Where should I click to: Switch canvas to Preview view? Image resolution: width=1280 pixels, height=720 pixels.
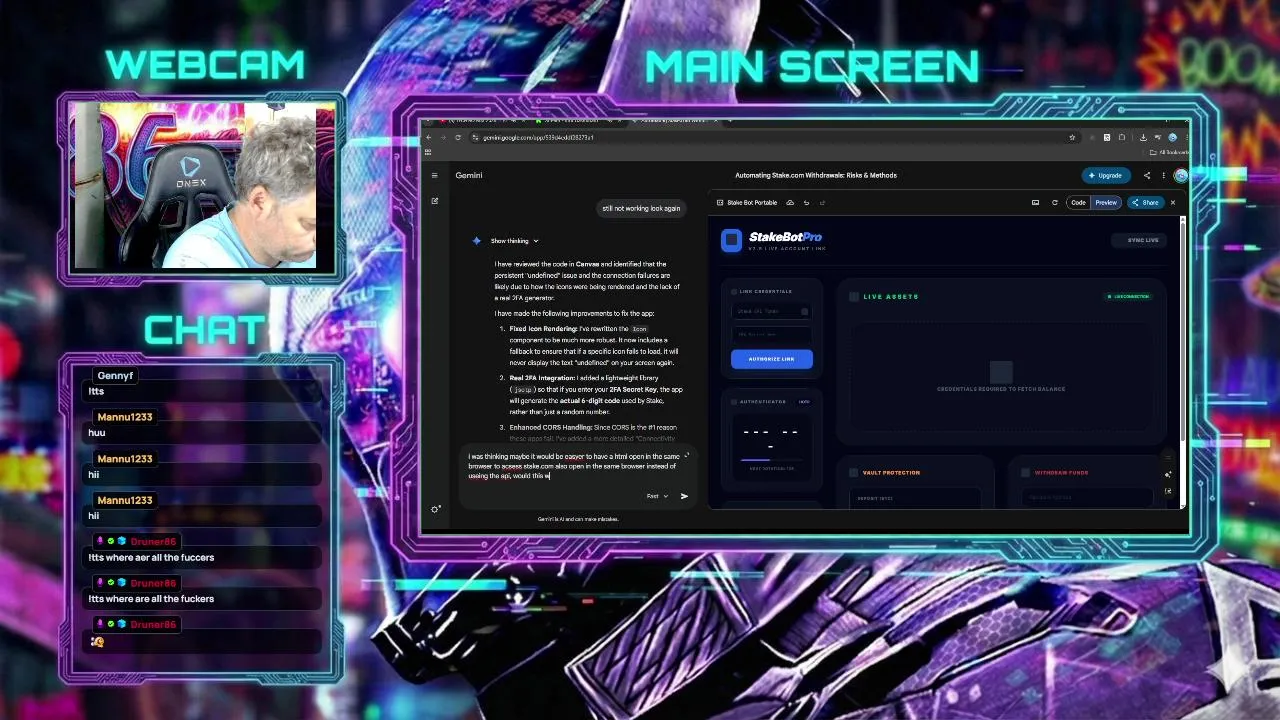coord(1105,202)
